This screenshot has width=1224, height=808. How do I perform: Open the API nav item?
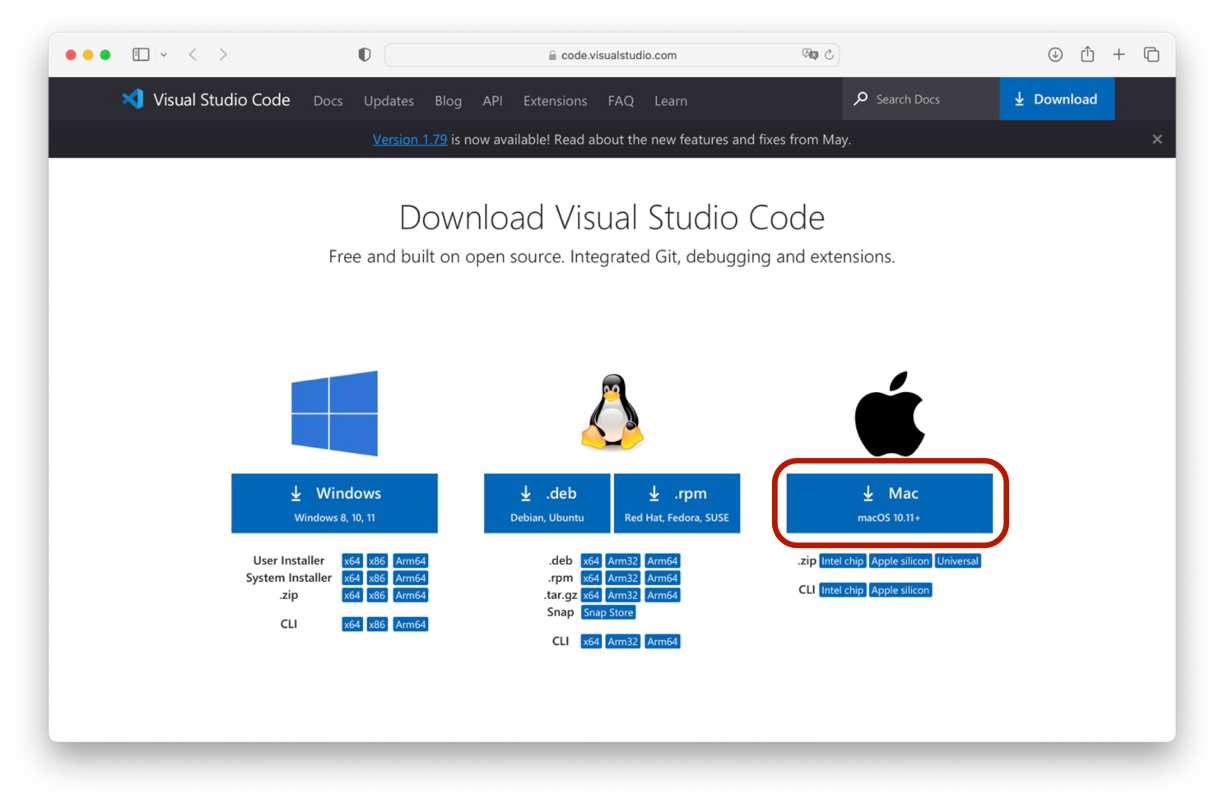pyautogui.click(x=492, y=101)
